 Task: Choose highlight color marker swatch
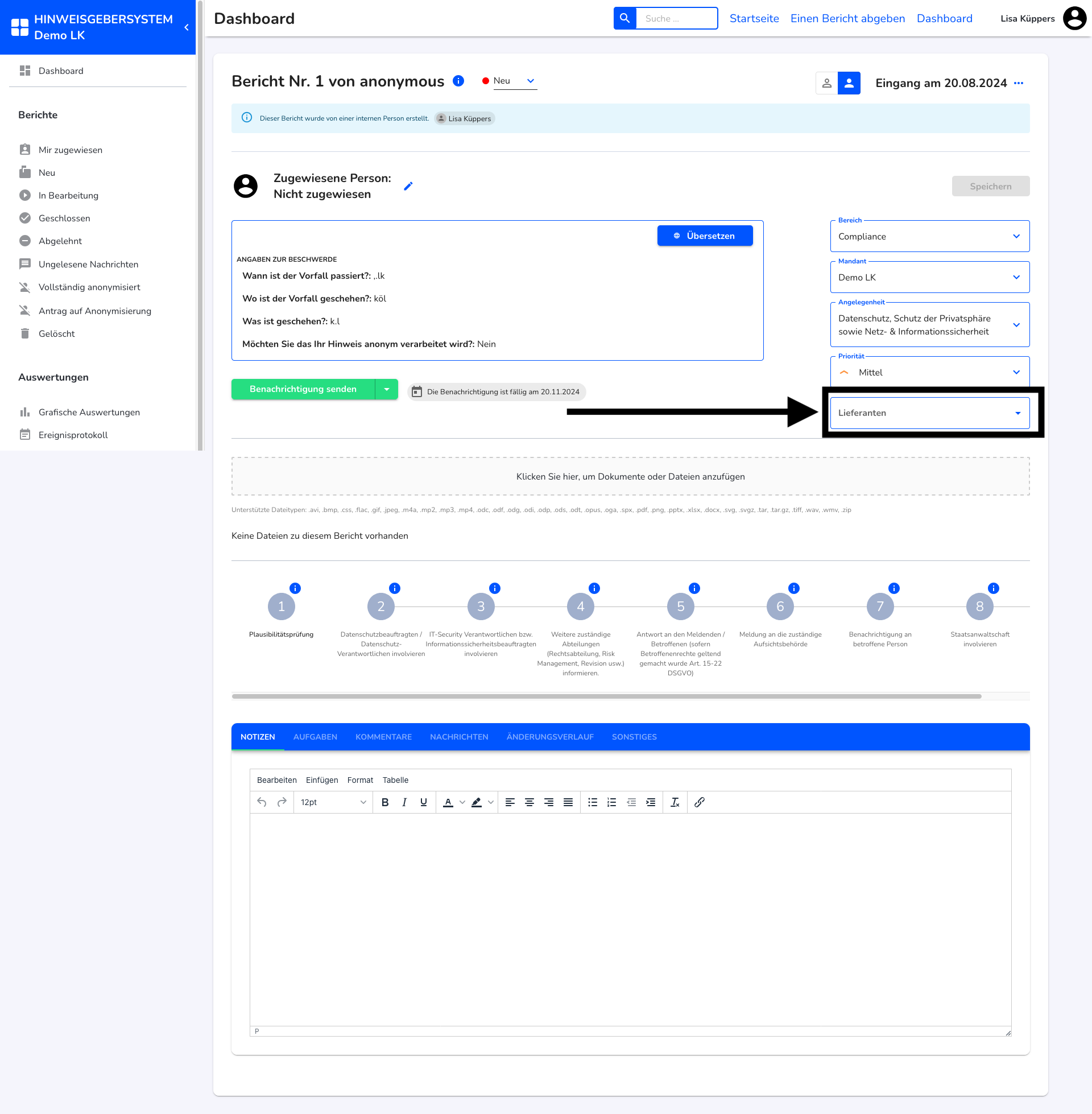tap(476, 802)
